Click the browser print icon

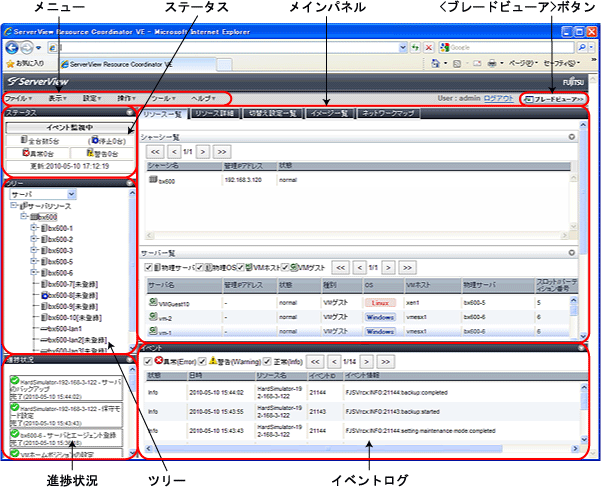tap(492, 63)
